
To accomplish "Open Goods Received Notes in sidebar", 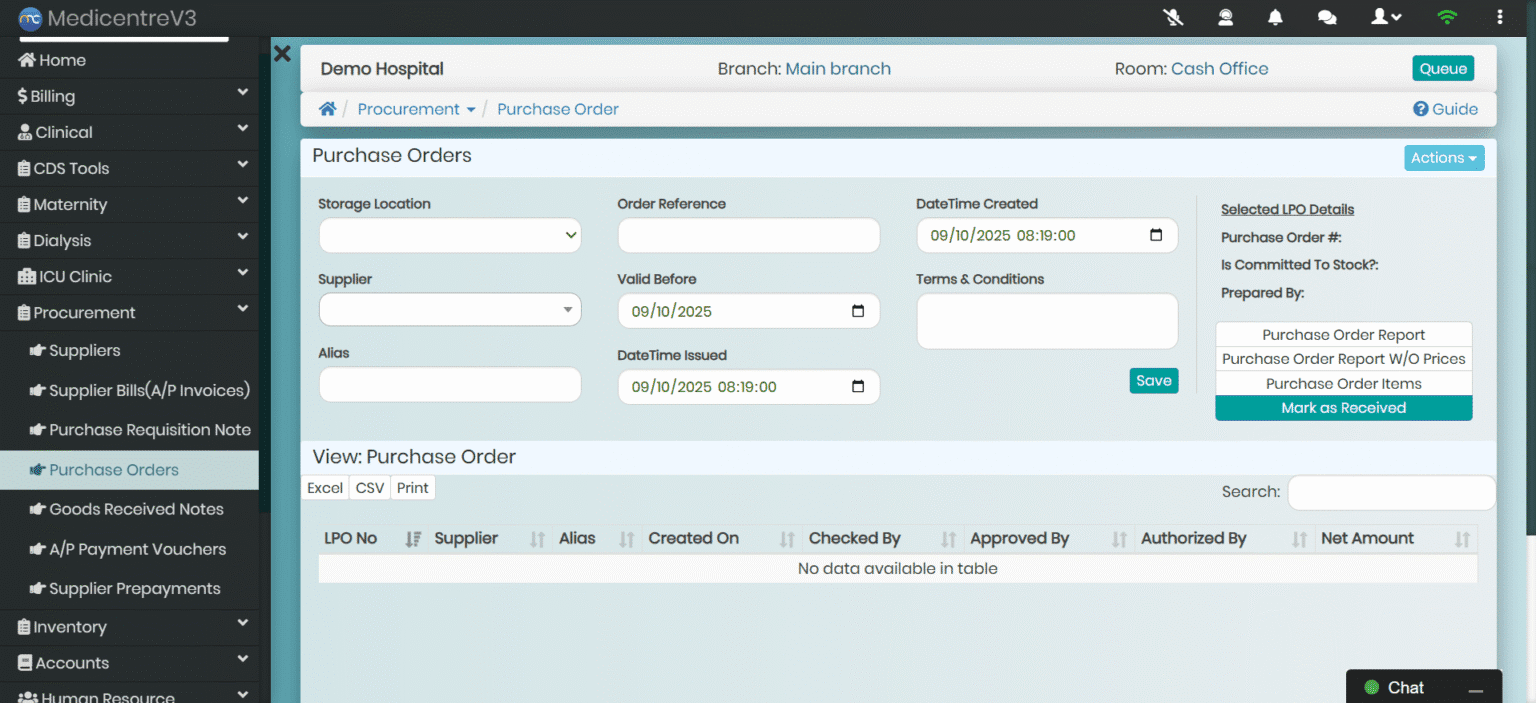I will tap(136, 509).
